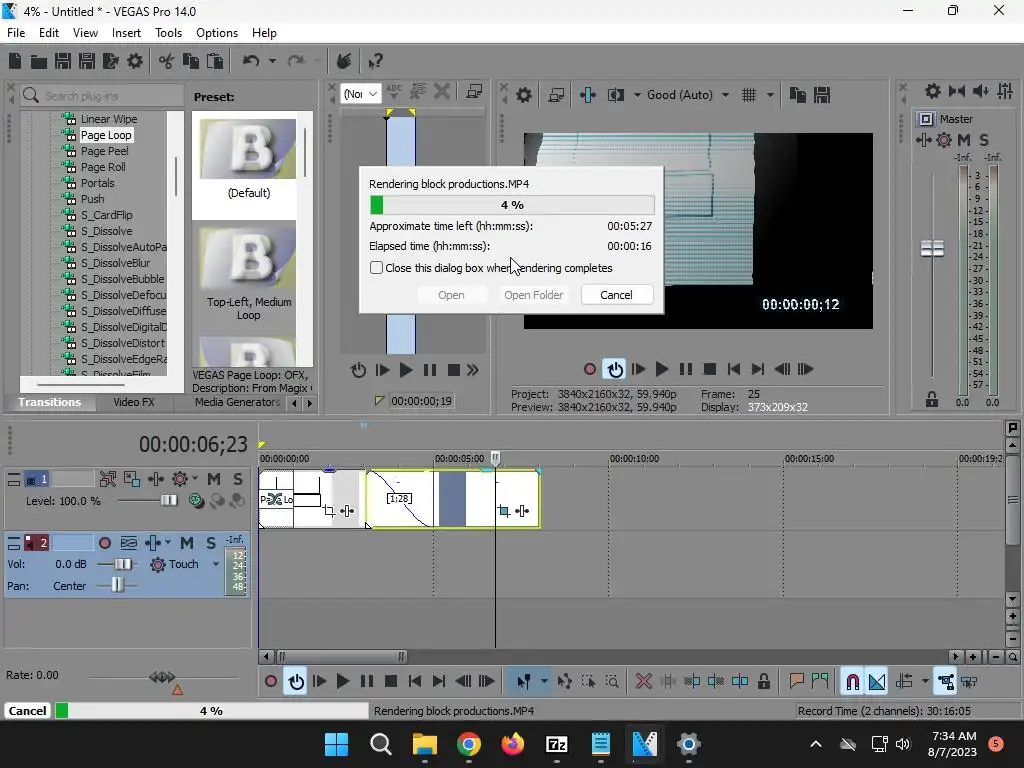Toggle Automatic Crossfades icon

[x=877, y=682]
